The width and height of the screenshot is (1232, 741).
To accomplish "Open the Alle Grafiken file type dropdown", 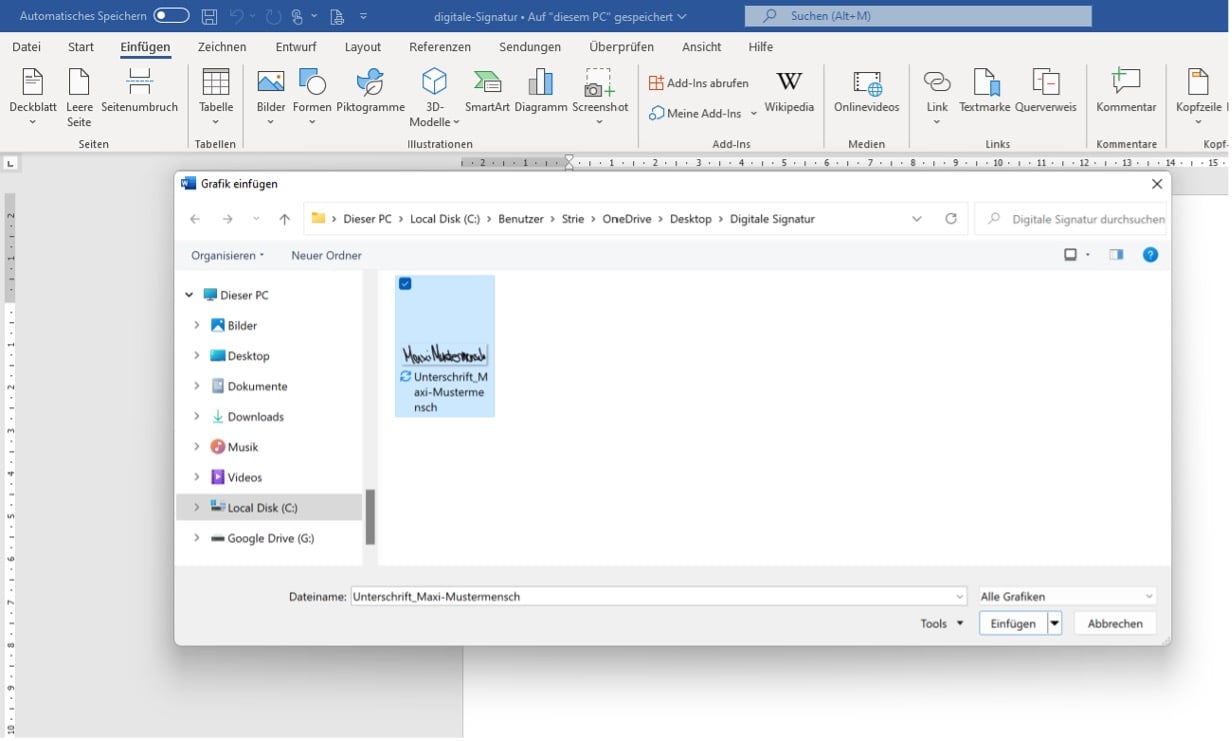I will 1066,596.
